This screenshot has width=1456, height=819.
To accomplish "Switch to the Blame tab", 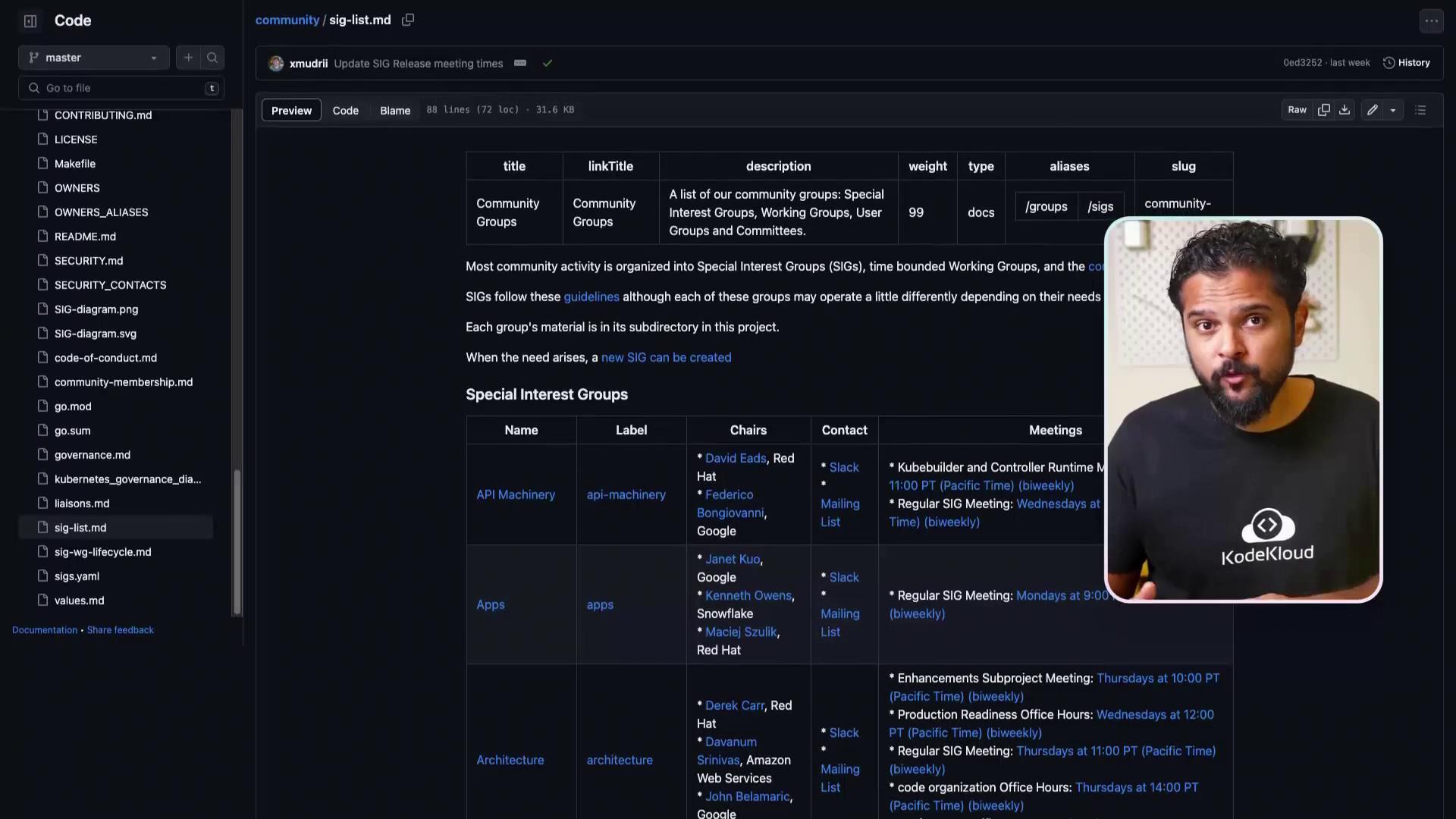I will 395,110.
